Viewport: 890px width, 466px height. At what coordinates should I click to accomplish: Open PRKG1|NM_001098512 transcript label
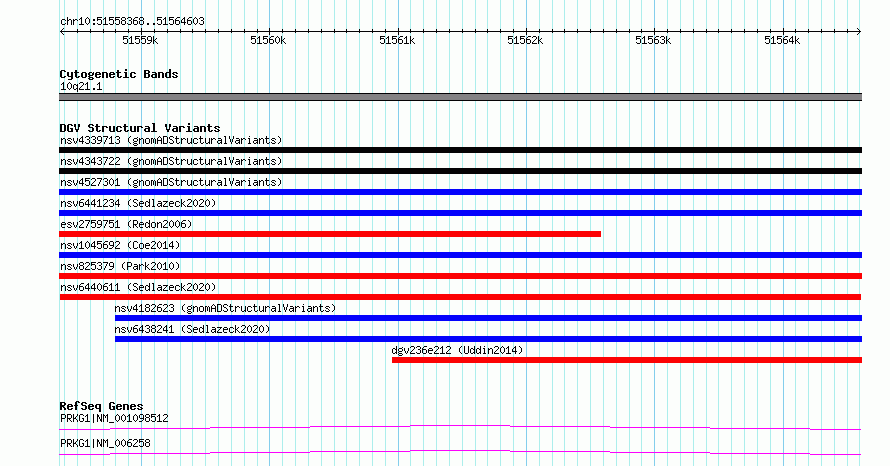coord(114,418)
